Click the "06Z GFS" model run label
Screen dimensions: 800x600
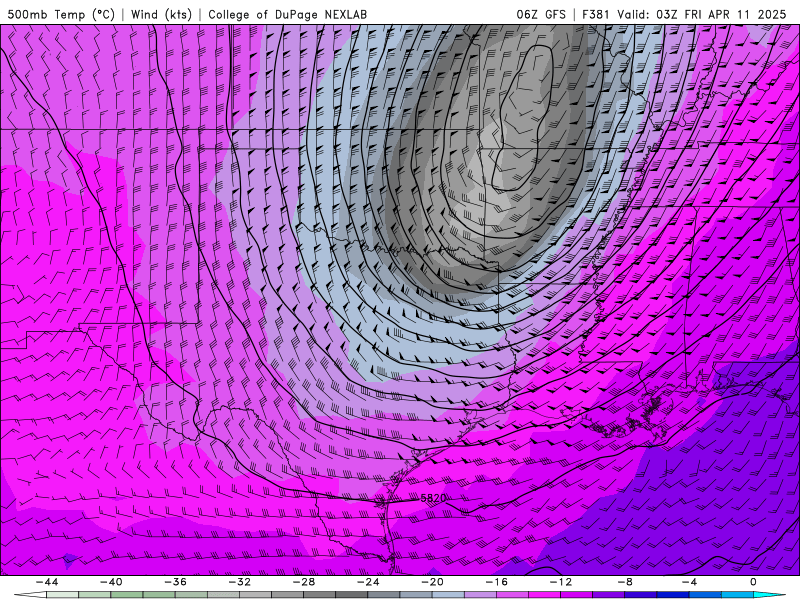541,14
